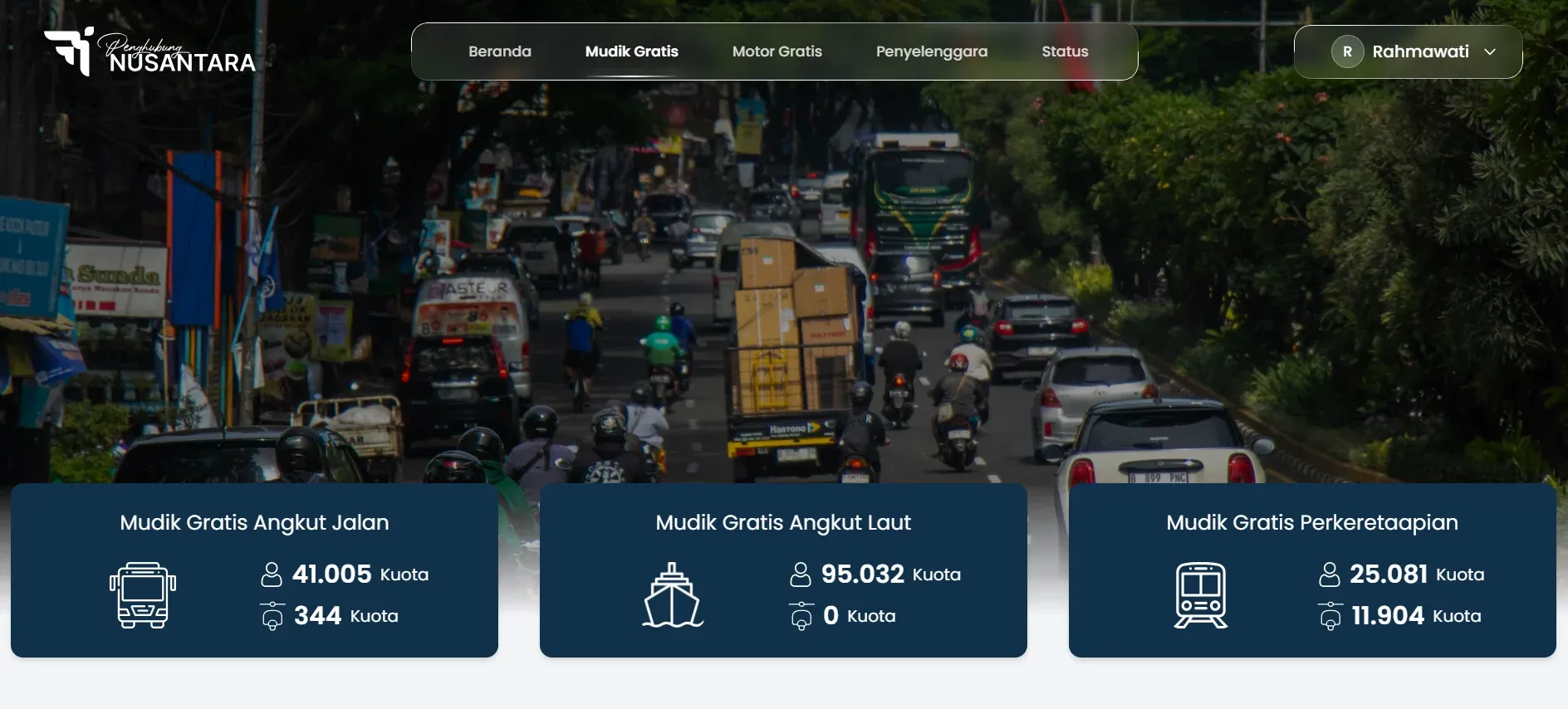Click the bus icon in Angkut Jalan card

pyautogui.click(x=143, y=595)
